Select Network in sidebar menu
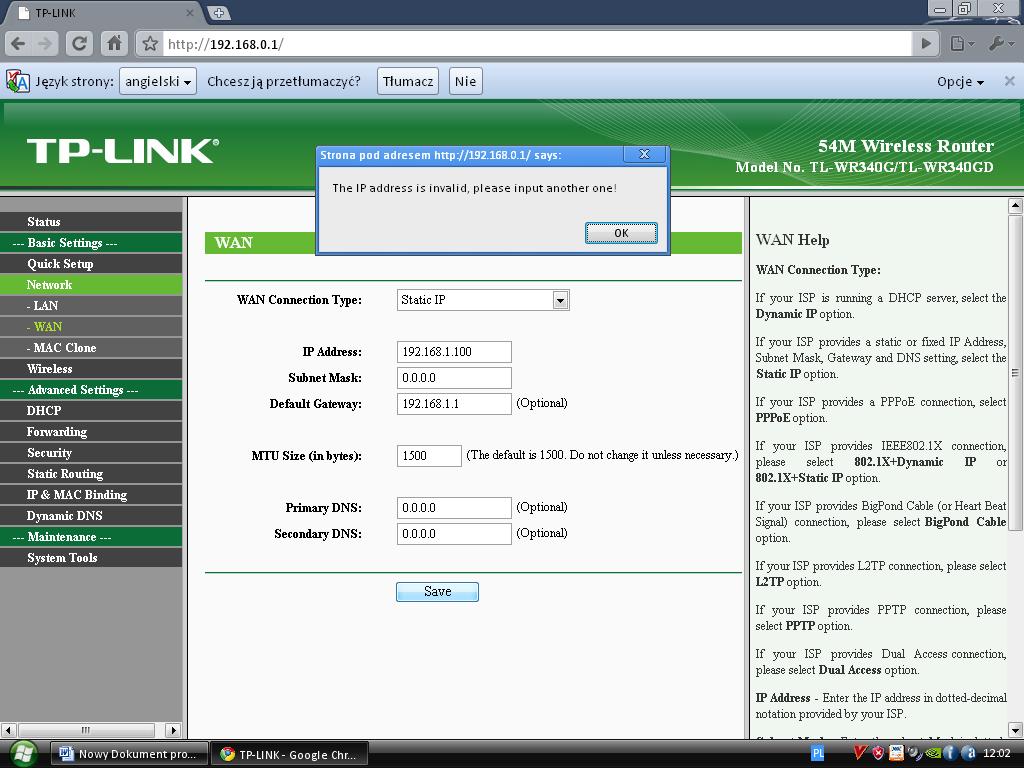This screenshot has height=768, width=1024. (x=91, y=285)
